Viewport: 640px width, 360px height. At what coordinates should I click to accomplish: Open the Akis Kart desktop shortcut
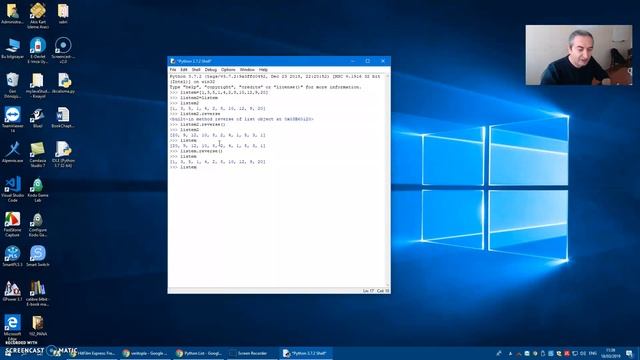click(x=38, y=16)
